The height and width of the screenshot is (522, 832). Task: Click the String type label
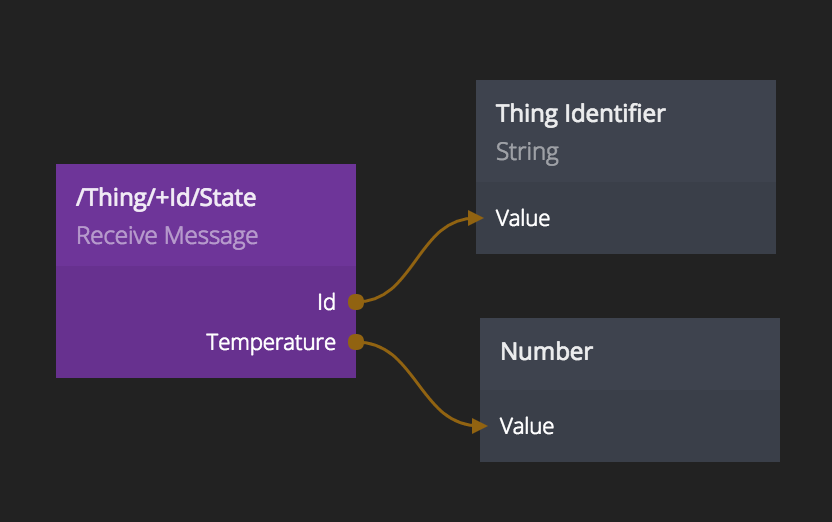click(527, 152)
